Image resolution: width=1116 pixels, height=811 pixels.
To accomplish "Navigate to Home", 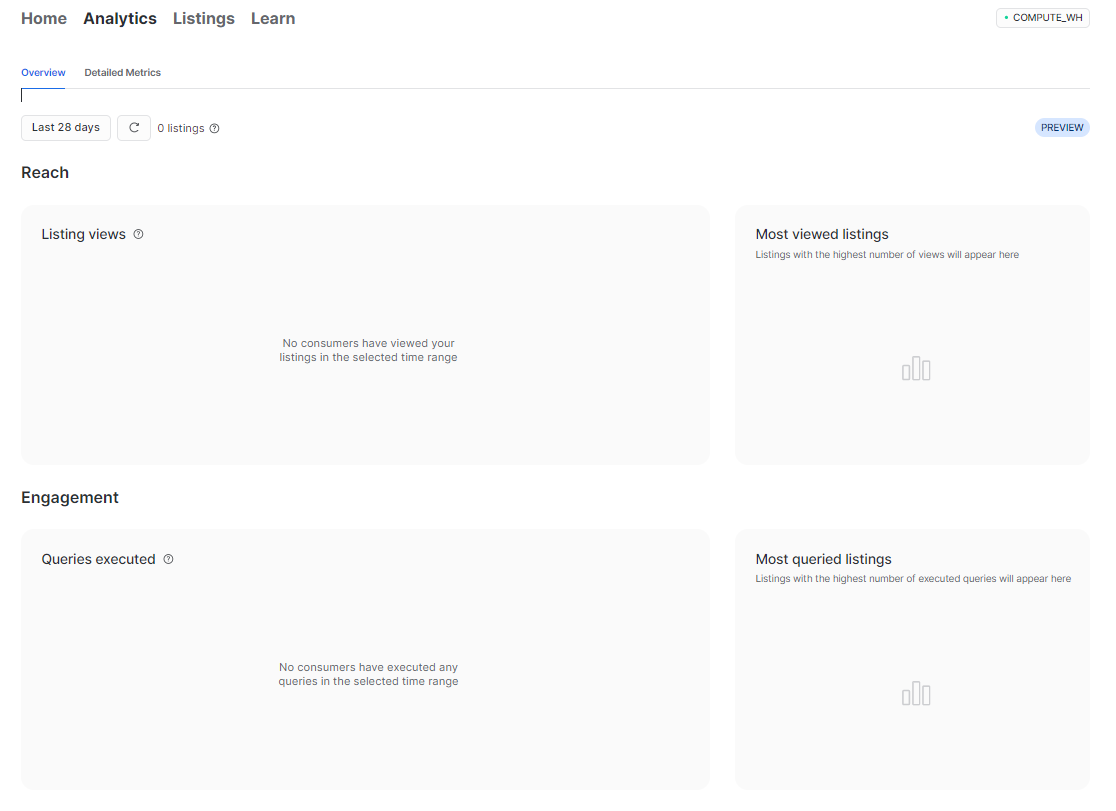I will pyautogui.click(x=44, y=18).
